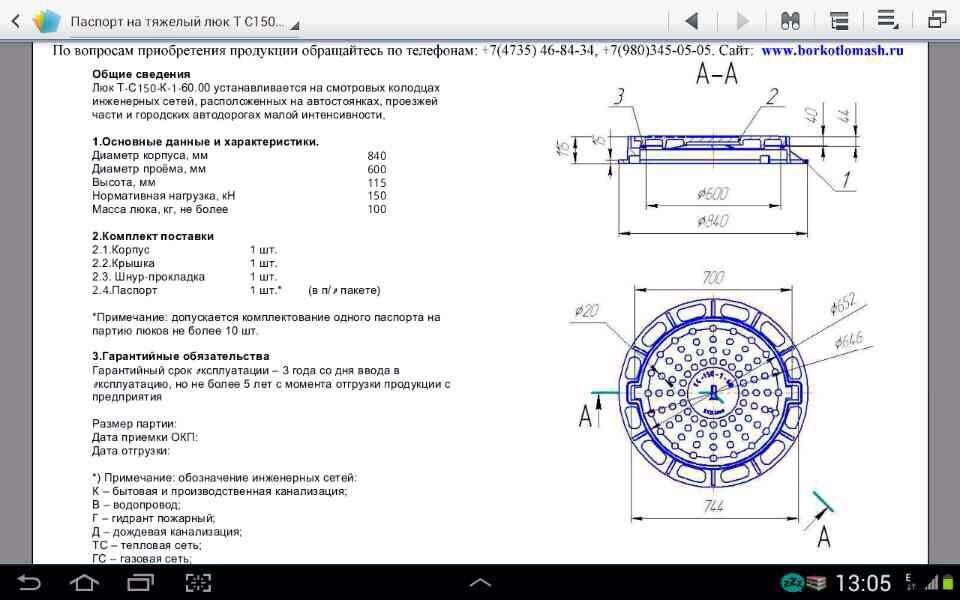
Task: Tap the "ТС – тепловая сеть;" line
Action: click(x=146, y=545)
